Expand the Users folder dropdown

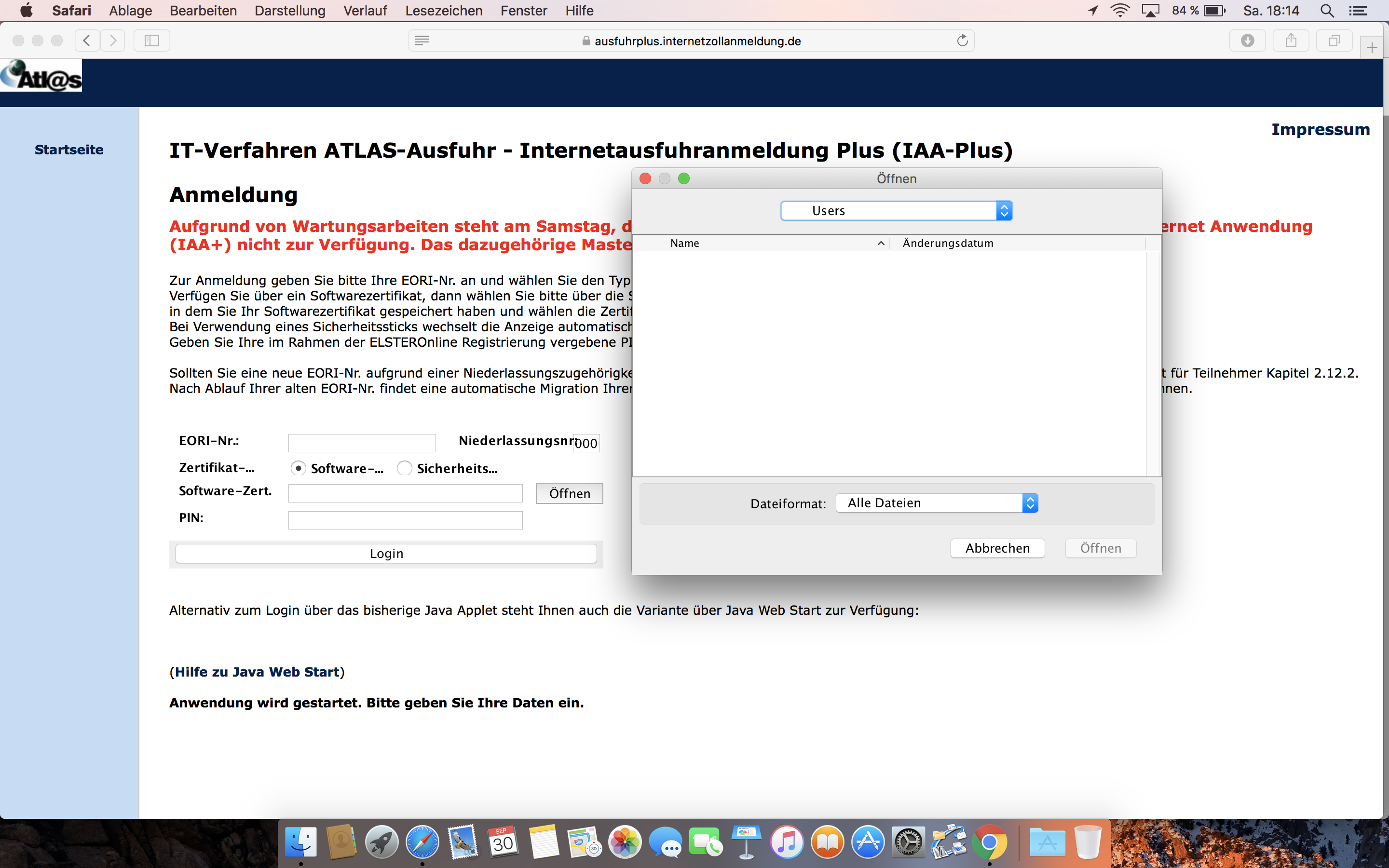[896, 211]
